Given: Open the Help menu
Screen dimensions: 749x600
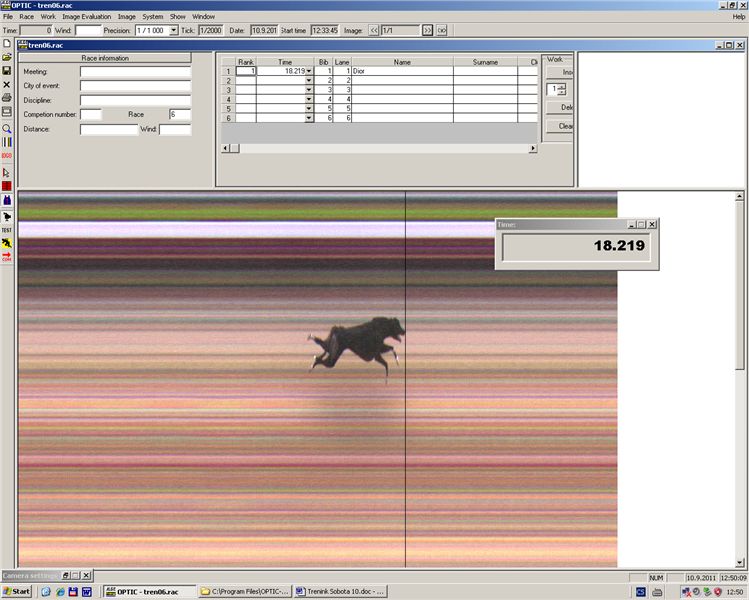Looking at the screenshot, I should click(x=738, y=16).
